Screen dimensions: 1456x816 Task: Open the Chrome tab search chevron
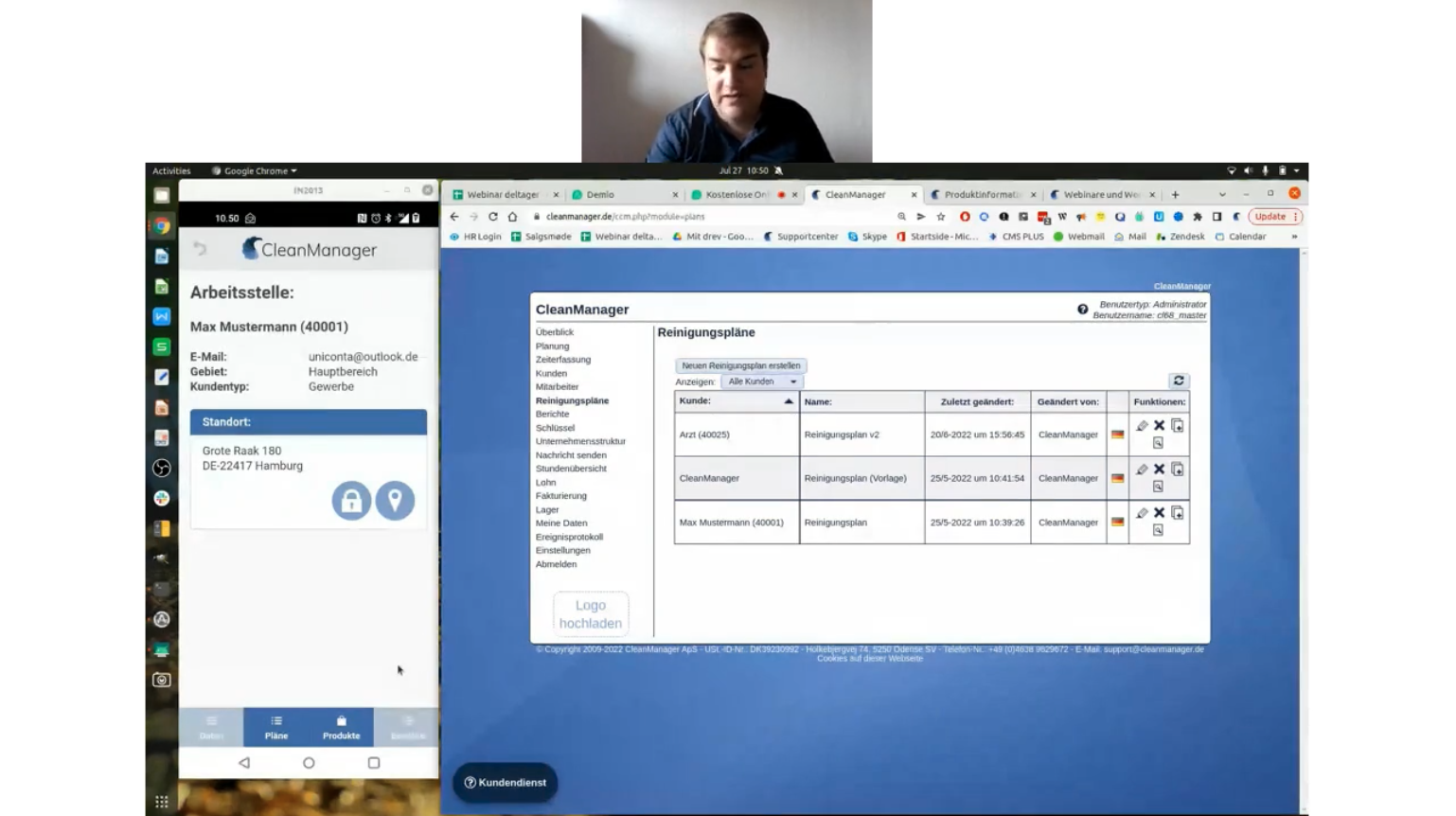(x=1222, y=195)
